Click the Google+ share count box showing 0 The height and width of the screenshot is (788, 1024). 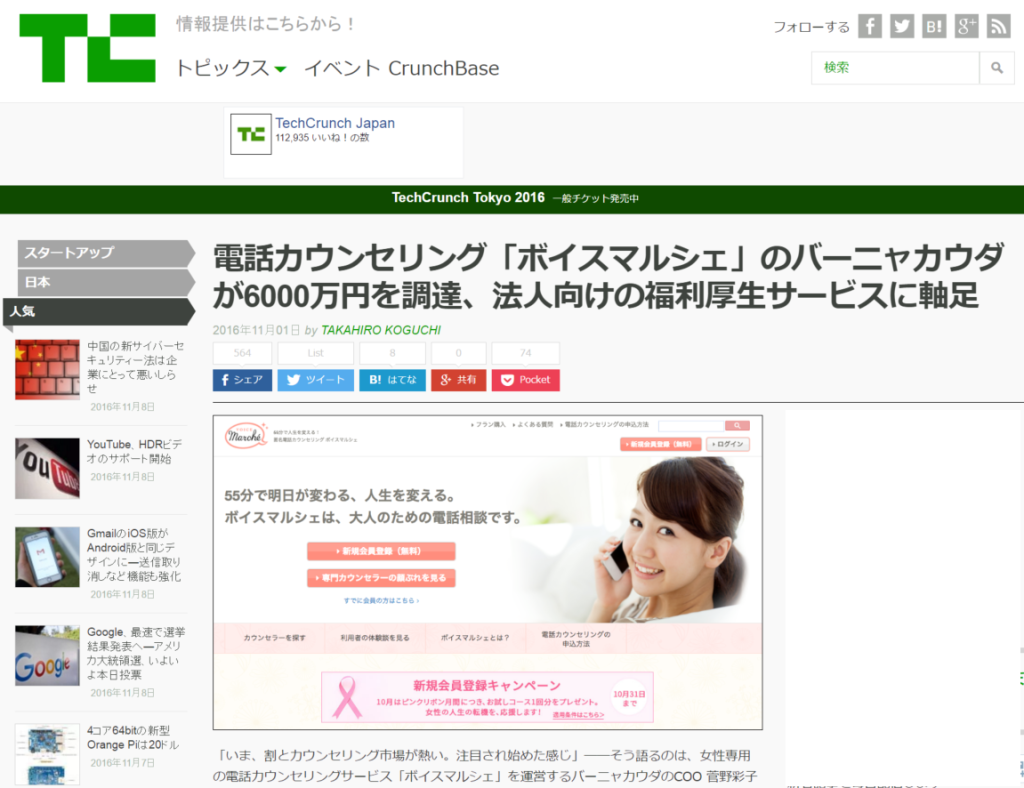click(x=458, y=353)
